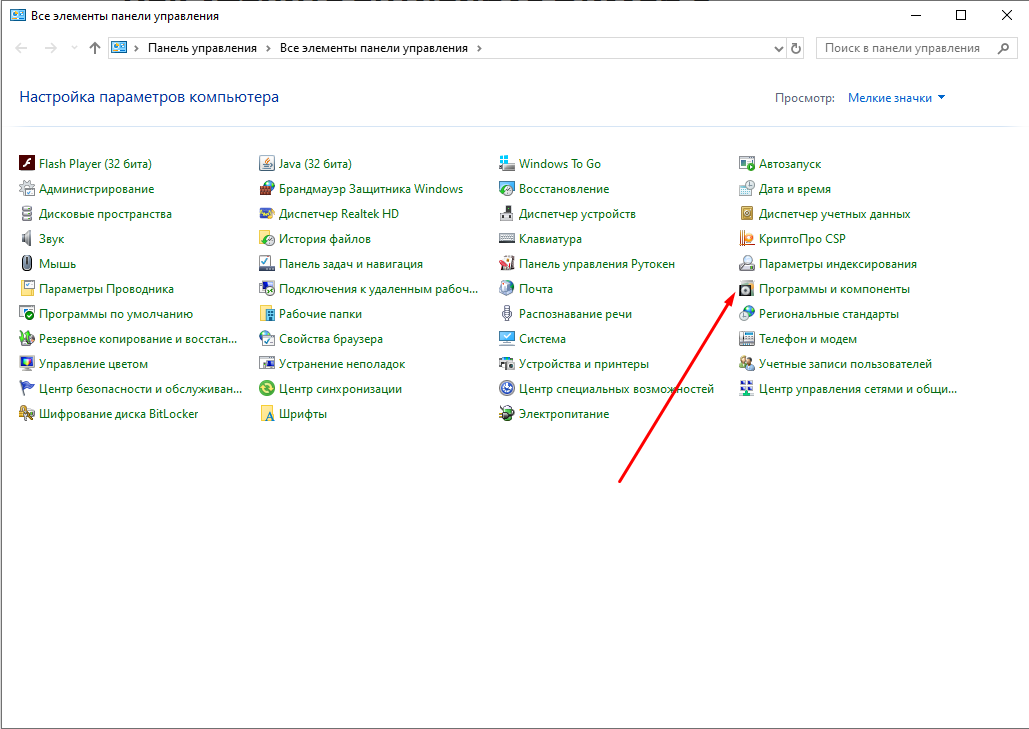Screen dimensions: 1029x729
Task: Open Параметры индексирования link
Action: point(838,264)
